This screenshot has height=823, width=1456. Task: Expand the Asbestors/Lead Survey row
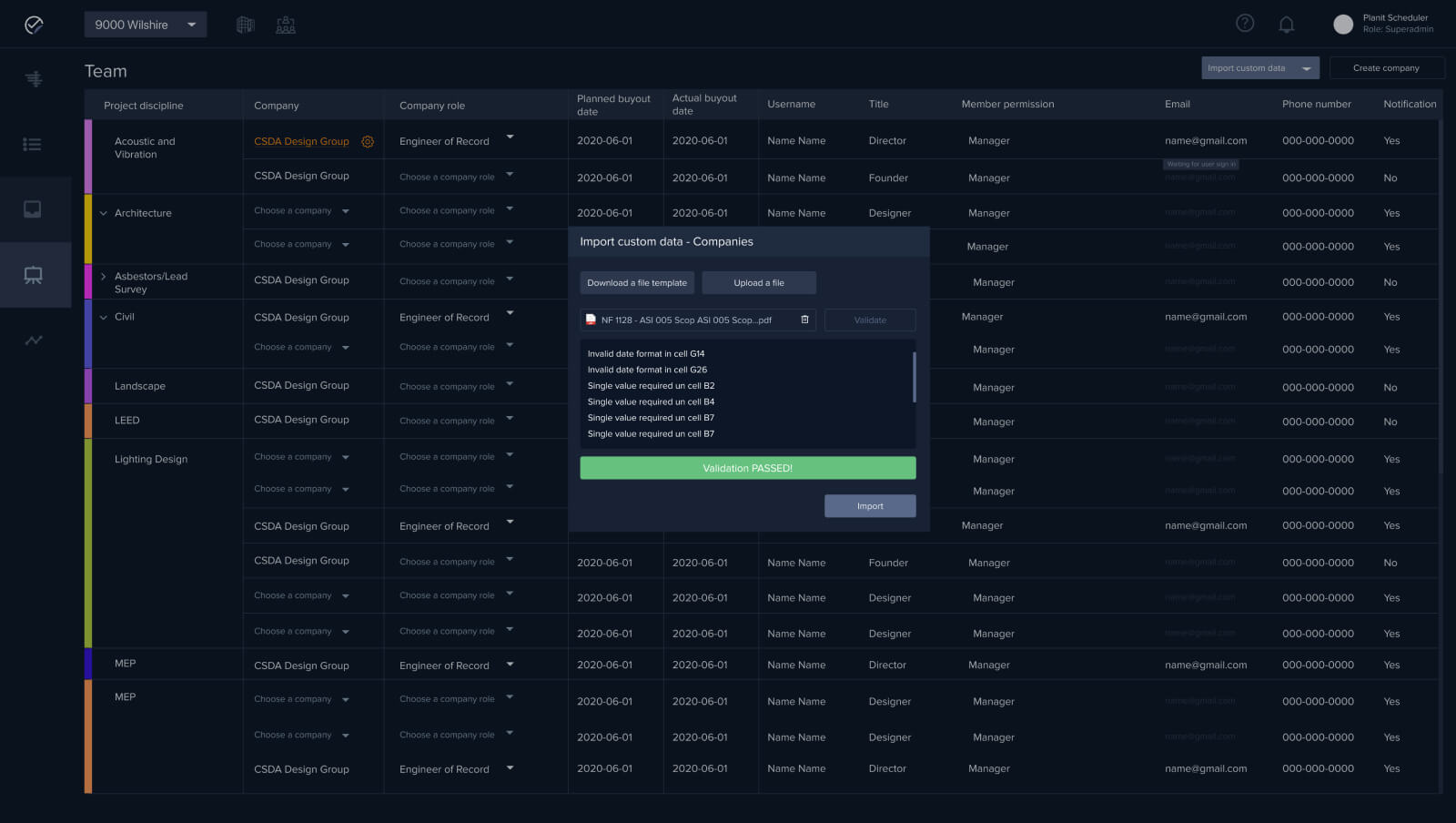tap(104, 277)
